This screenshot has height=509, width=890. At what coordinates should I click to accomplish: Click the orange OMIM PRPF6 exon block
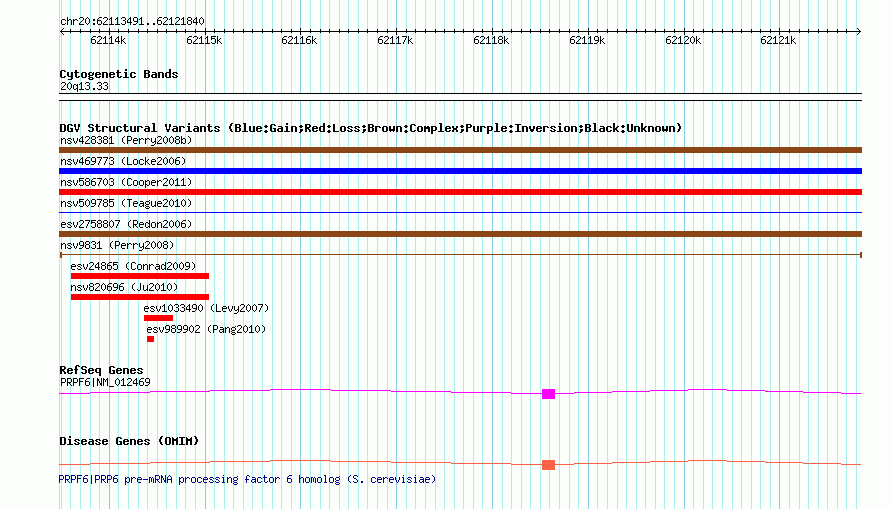pyautogui.click(x=548, y=465)
